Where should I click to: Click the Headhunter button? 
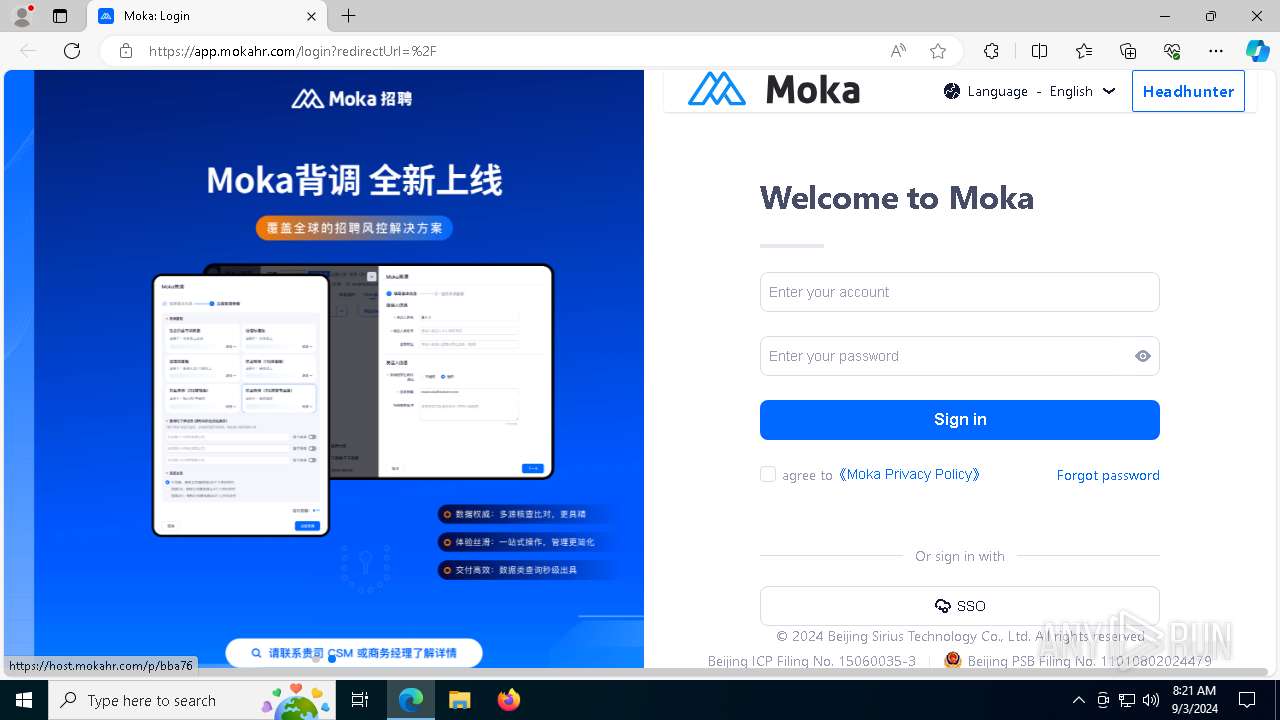click(x=1188, y=91)
